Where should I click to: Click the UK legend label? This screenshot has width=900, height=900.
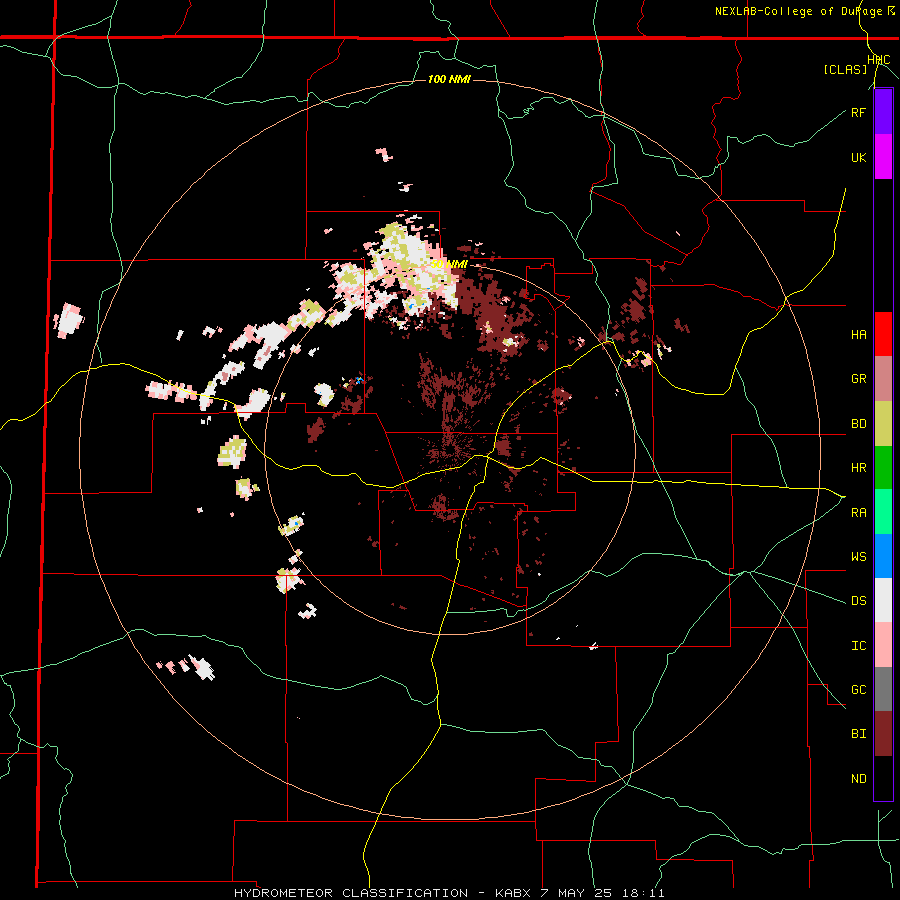coord(858,157)
